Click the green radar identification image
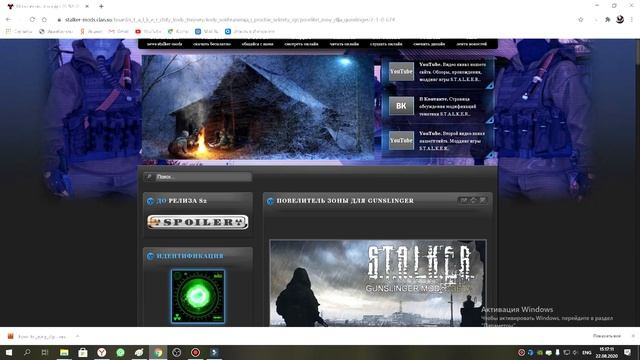Image resolution: width=640 pixels, height=360 pixels. 198,296
